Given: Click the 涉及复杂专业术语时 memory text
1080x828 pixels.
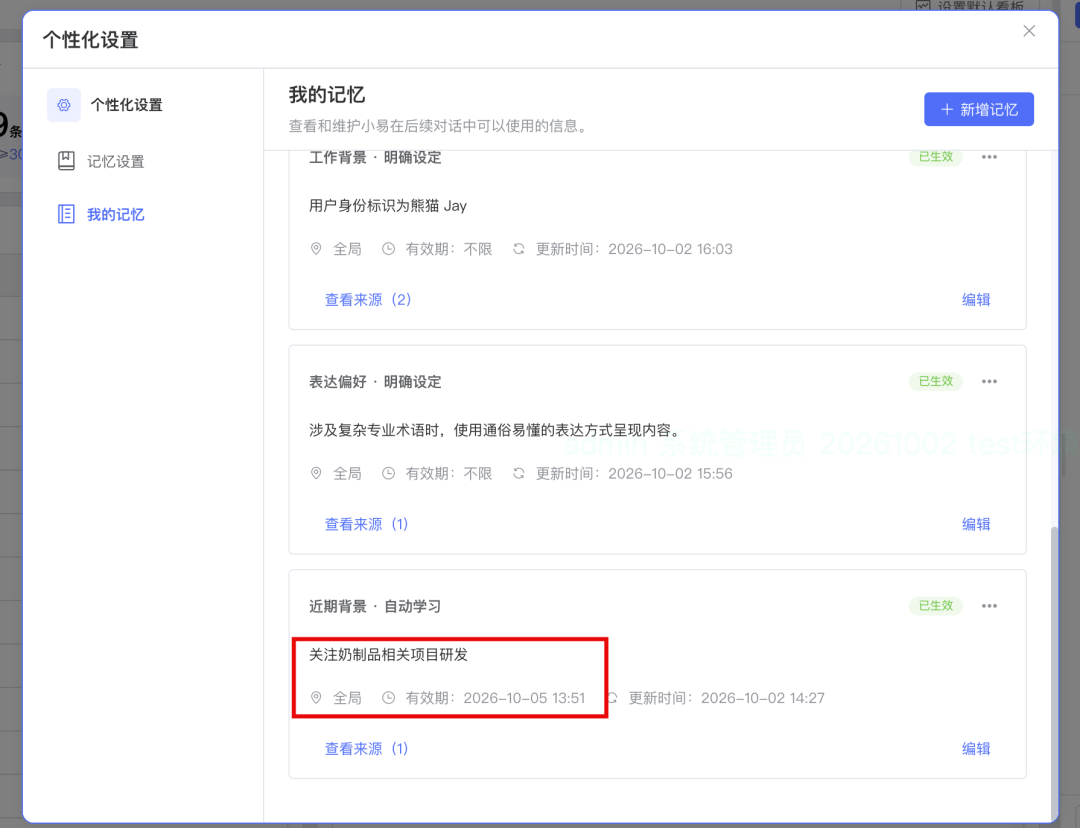Looking at the screenshot, I should (x=495, y=431).
